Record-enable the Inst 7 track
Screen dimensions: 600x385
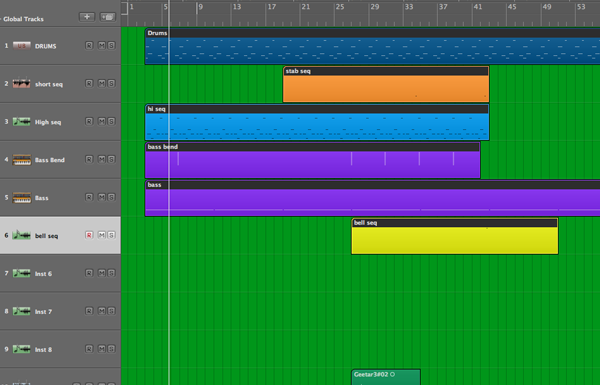coord(89,311)
